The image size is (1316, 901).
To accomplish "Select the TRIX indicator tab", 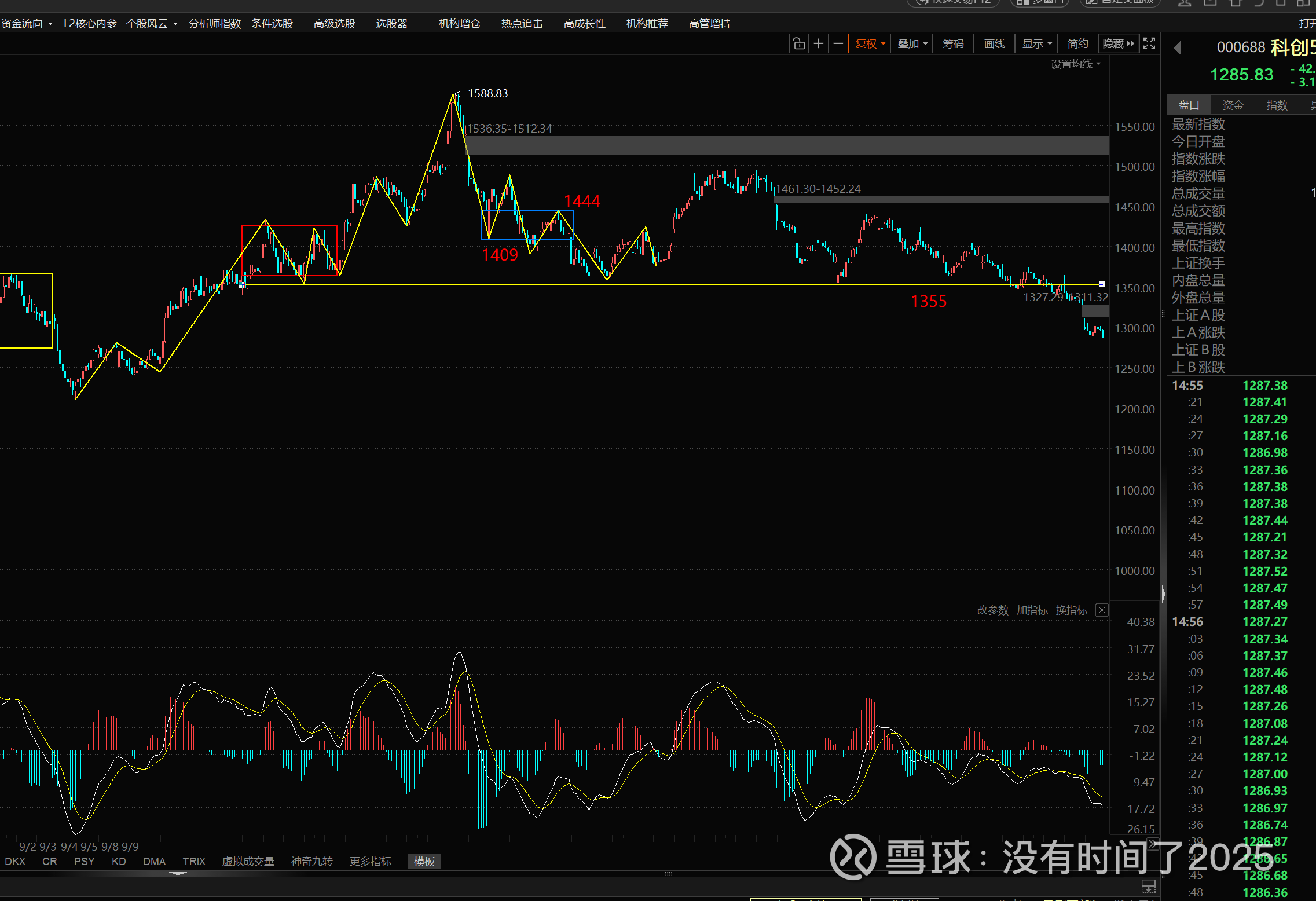I will 194,862.
